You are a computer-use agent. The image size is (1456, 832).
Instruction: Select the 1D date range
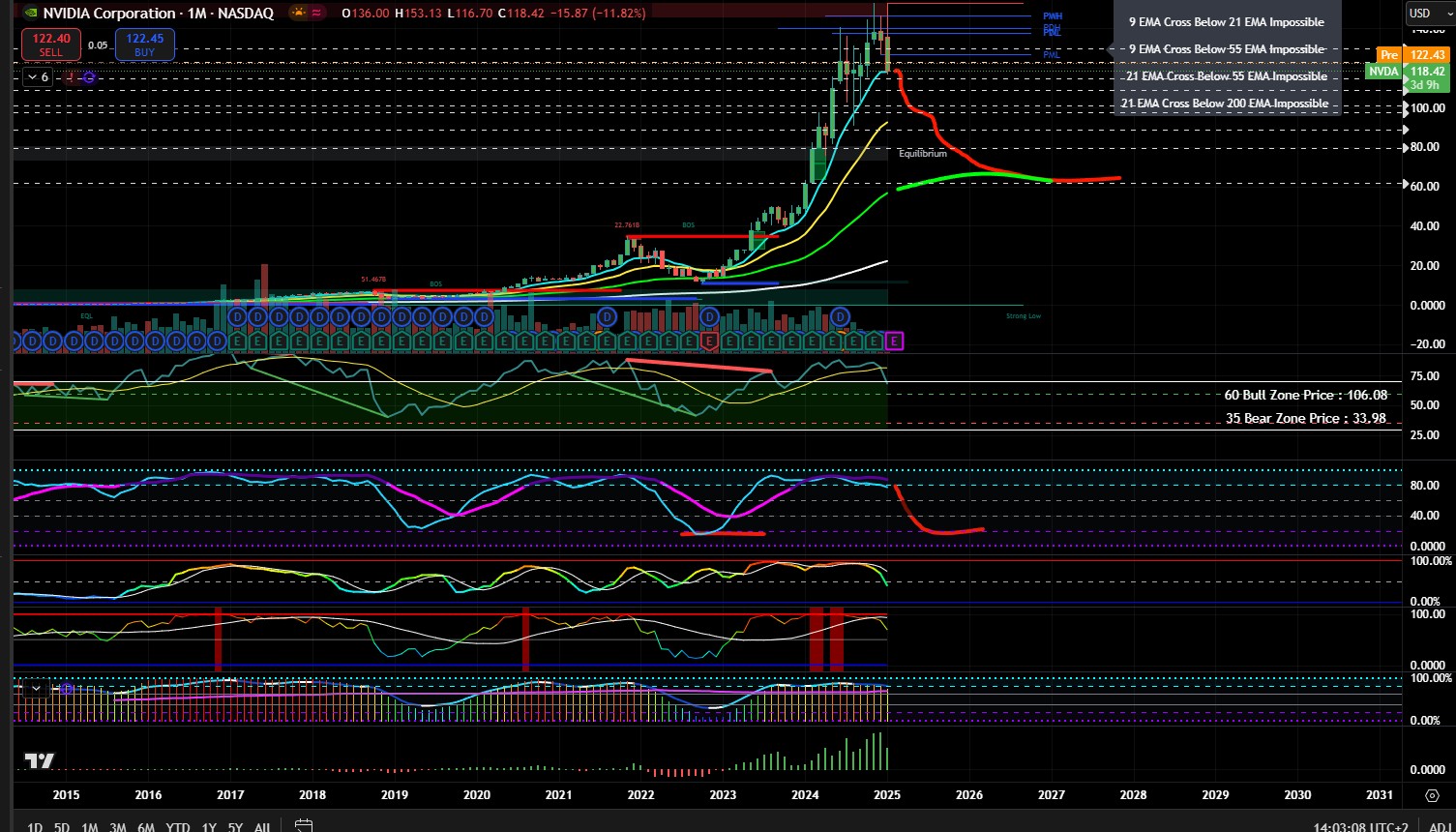pos(34,827)
